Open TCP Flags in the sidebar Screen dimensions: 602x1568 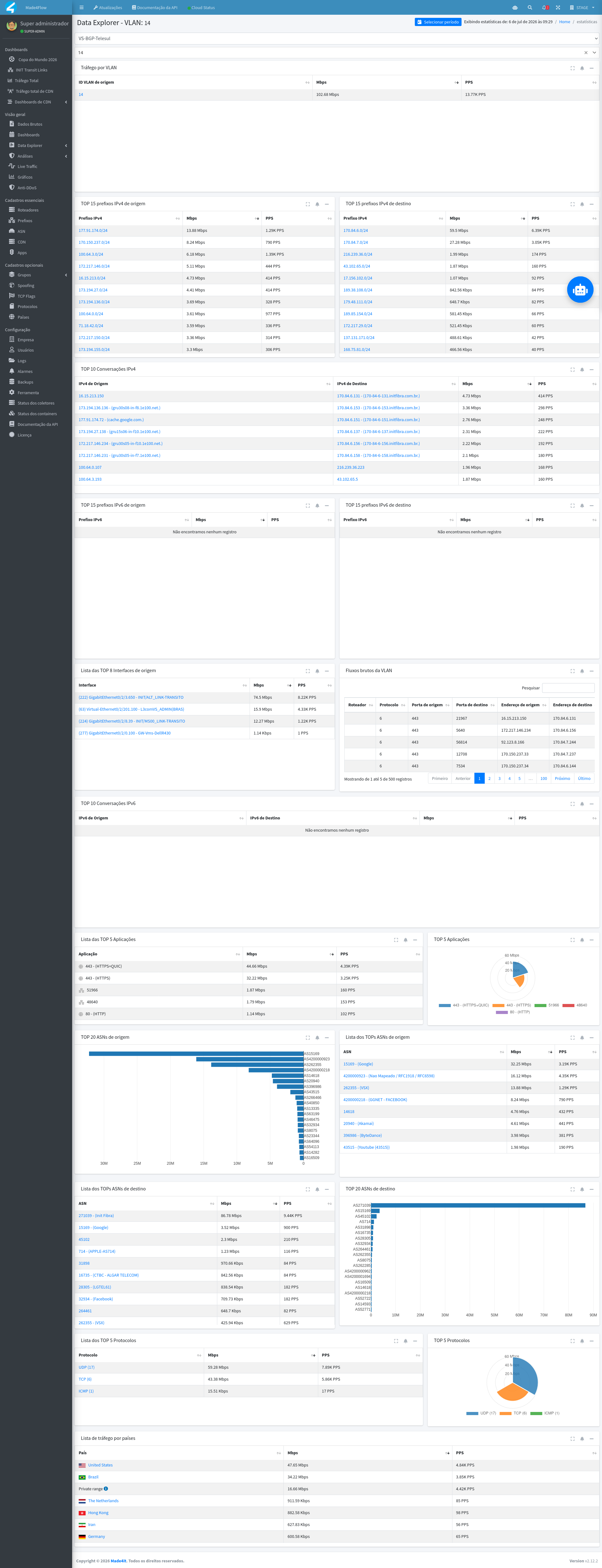(26, 296)
